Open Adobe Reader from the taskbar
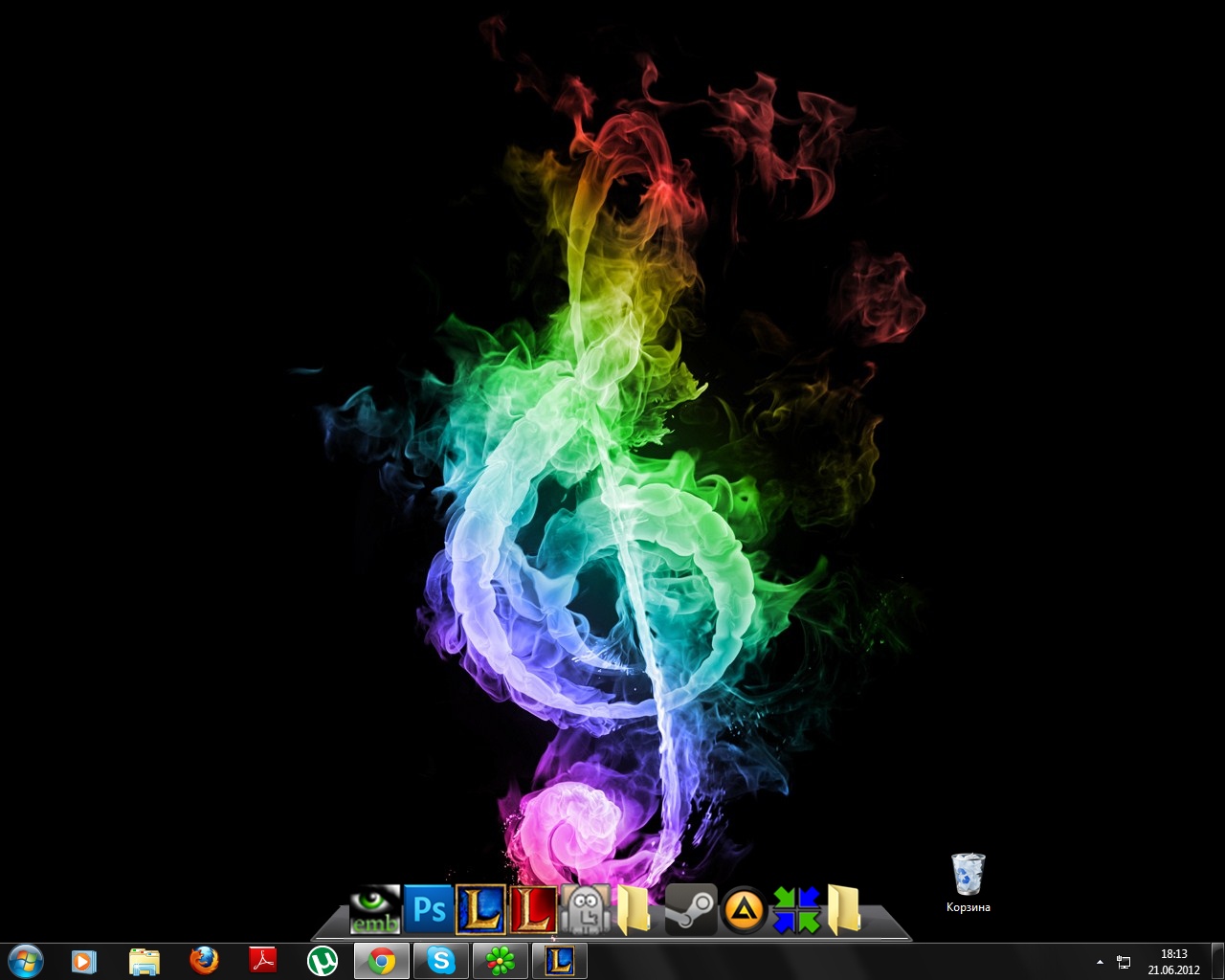Screen dimensions: 1225x980 (262, 960)
